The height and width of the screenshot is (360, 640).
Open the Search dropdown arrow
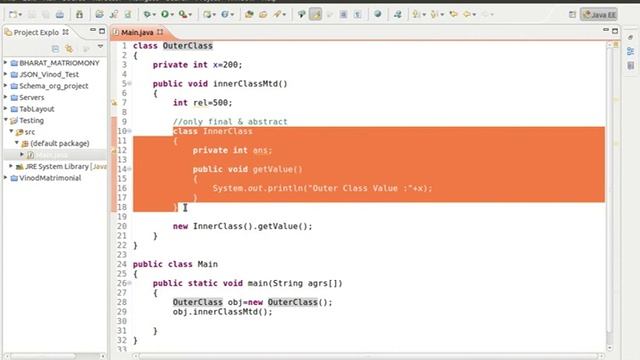click(x=284, y=15)
